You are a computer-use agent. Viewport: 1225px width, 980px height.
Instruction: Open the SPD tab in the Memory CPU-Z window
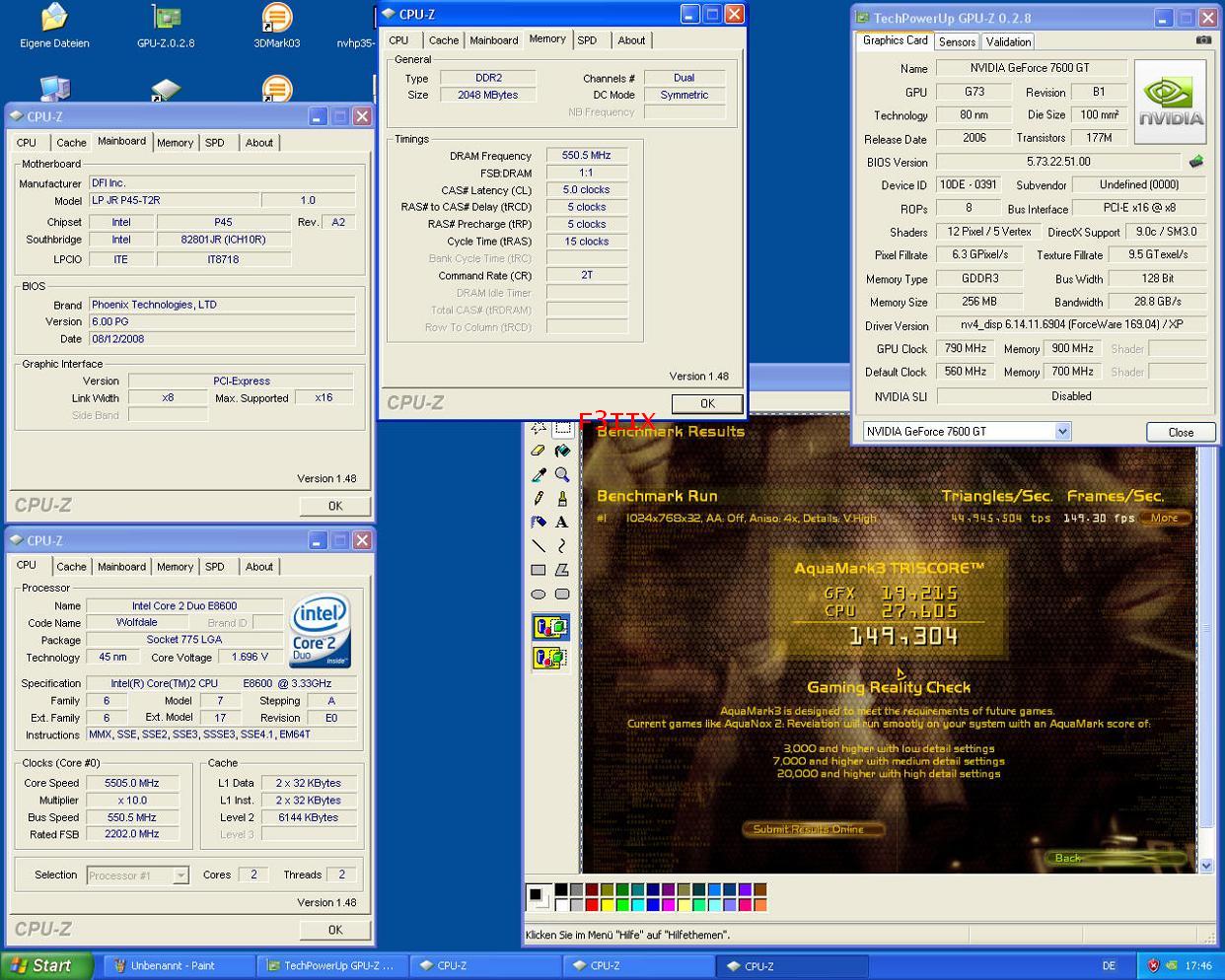click(x=587, y=40)
